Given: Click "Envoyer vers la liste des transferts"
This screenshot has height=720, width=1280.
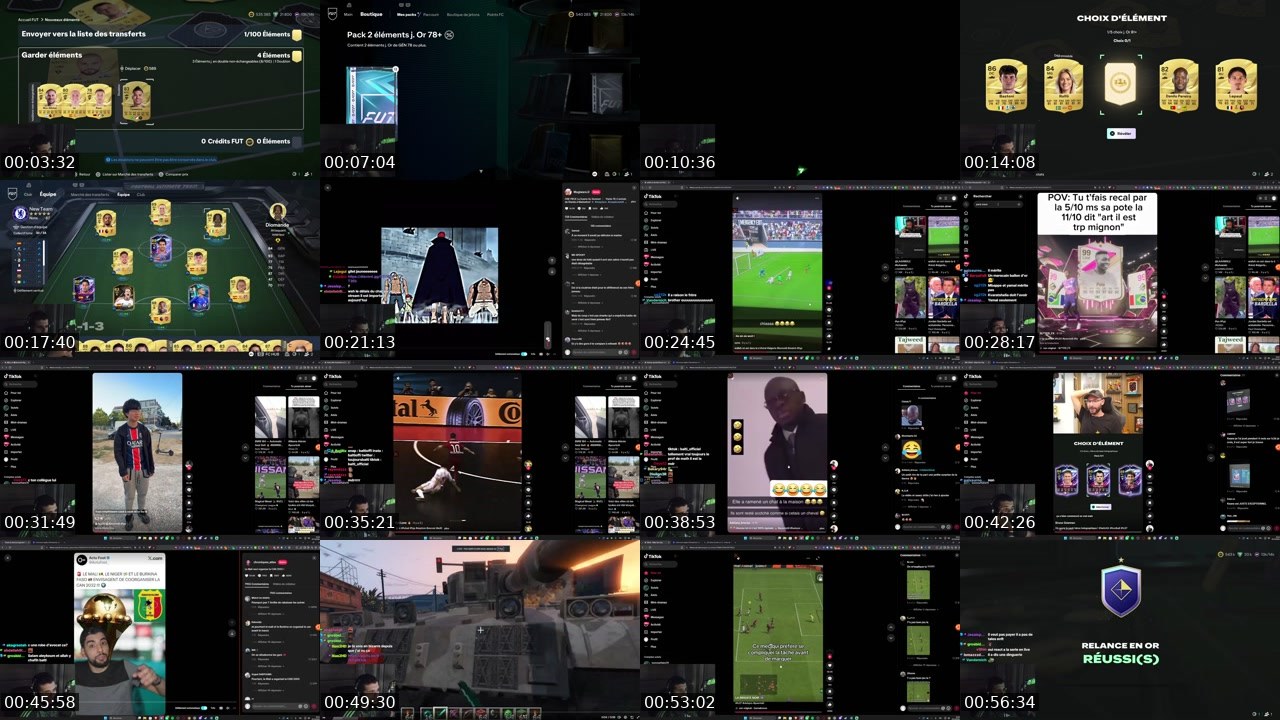Looking at the screenshot, I should point(84,34).
